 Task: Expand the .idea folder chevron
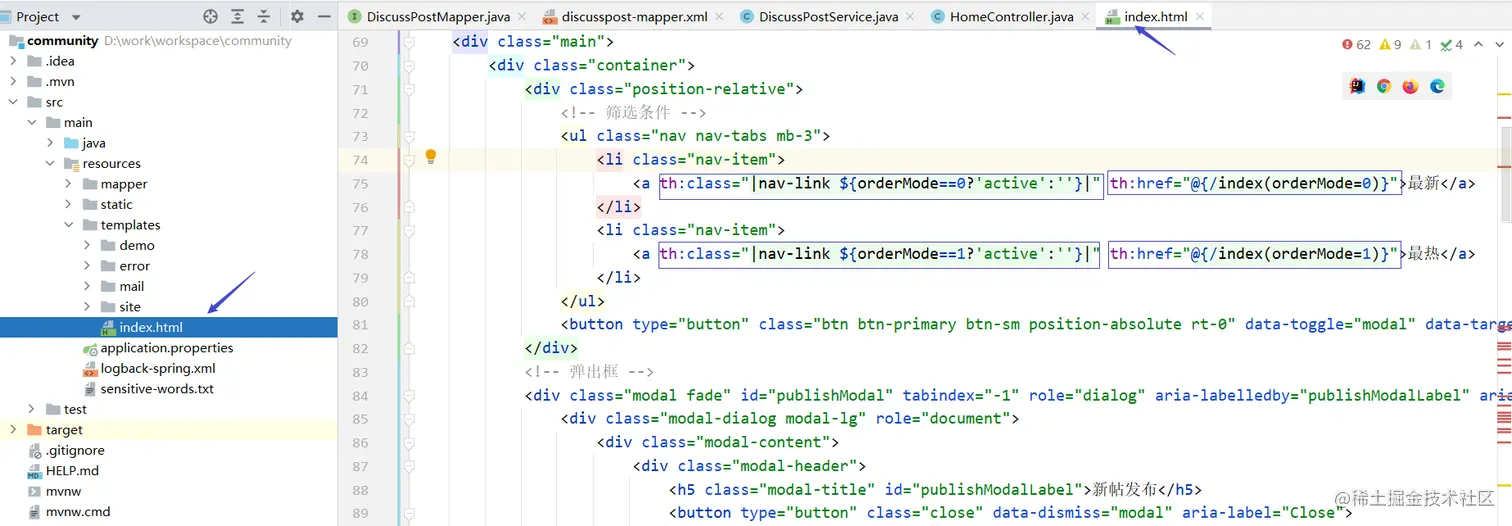pos(13,61)
